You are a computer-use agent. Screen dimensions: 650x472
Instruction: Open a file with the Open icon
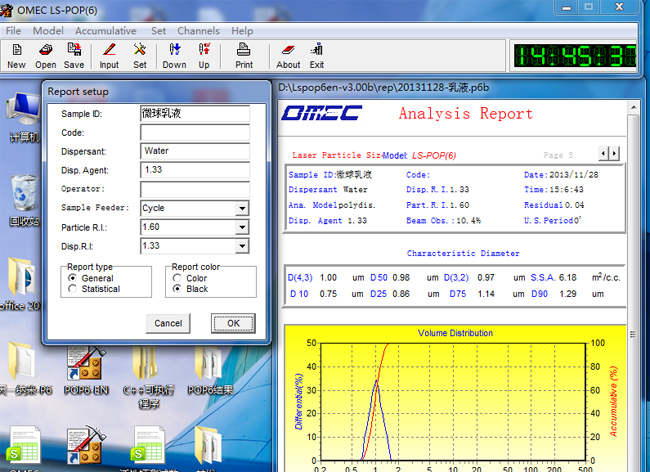pos(46,56)
